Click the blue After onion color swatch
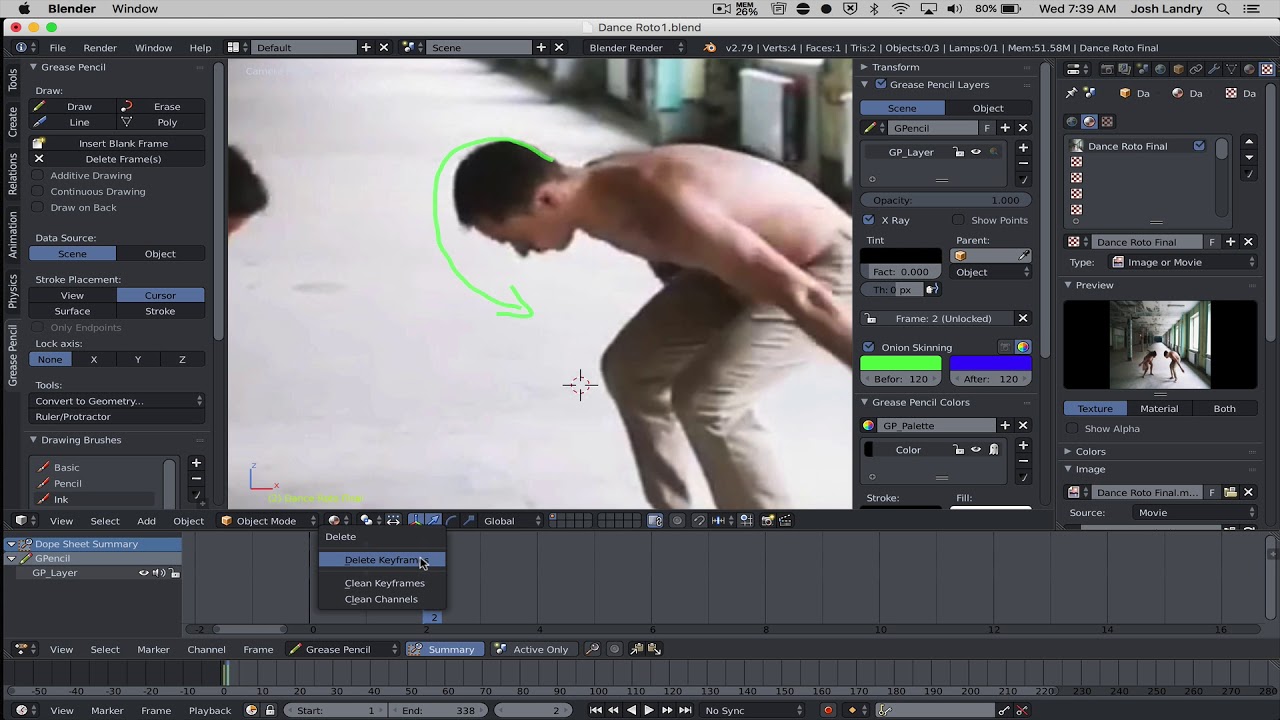Viewport: 1280px width, 720px height. (990, 363)
